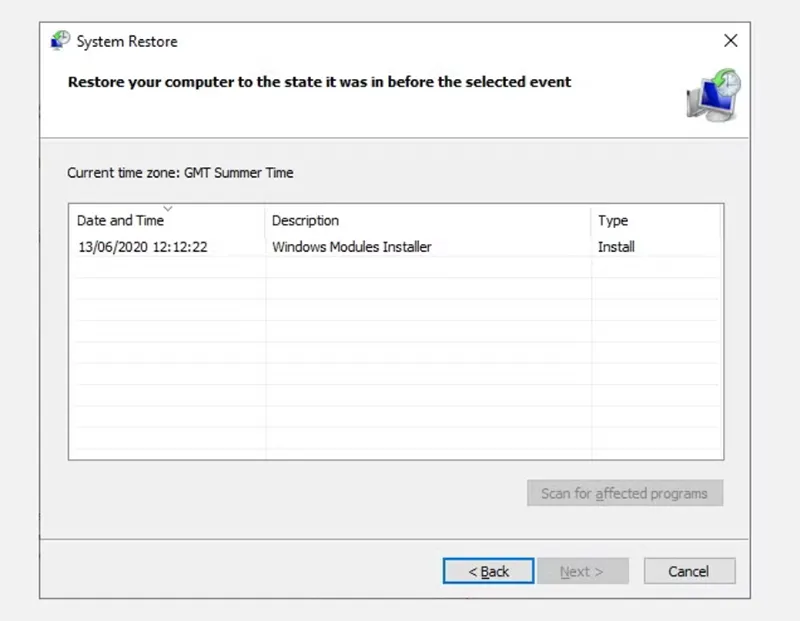Screen dimensions: 800x621
Task: Proceed with the Next button
Action: click(x=582, y=571)
